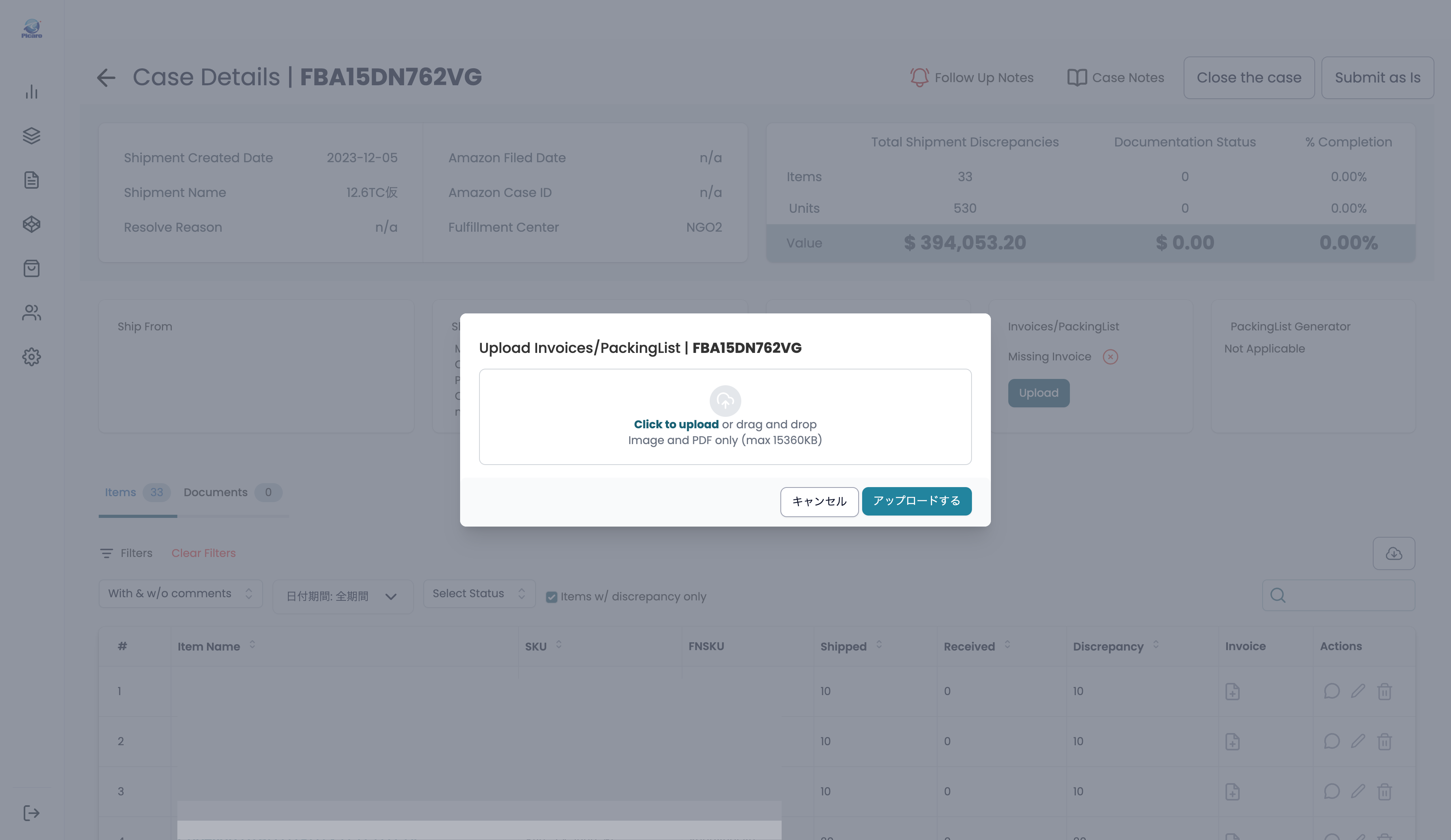Add invoice for row 3
This screenshot has width=1451, height=840.
click(1232, 792)
